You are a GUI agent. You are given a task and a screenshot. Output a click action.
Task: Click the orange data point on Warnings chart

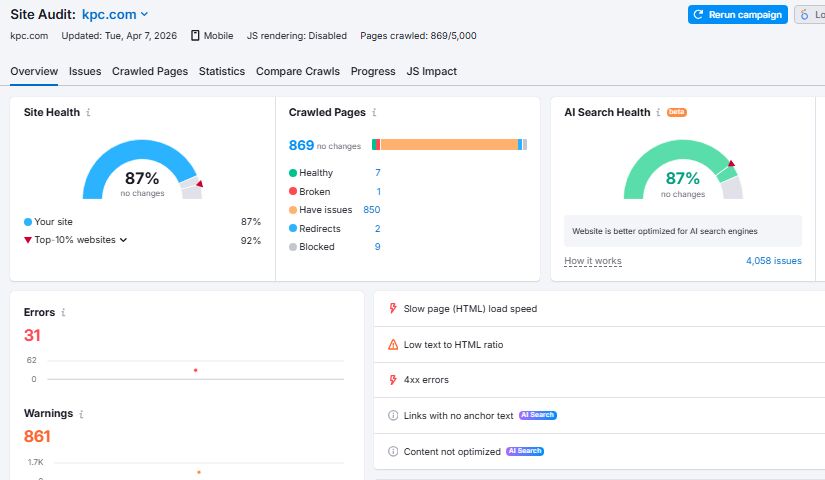coord(199,472)
